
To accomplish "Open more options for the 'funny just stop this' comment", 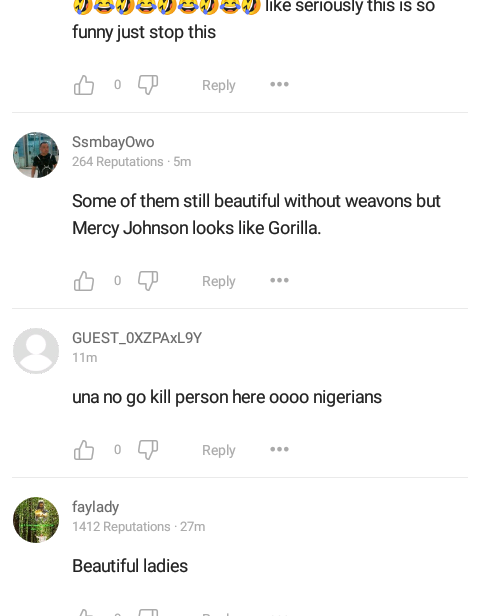I will pyautogui.click(x=279, y=84).
